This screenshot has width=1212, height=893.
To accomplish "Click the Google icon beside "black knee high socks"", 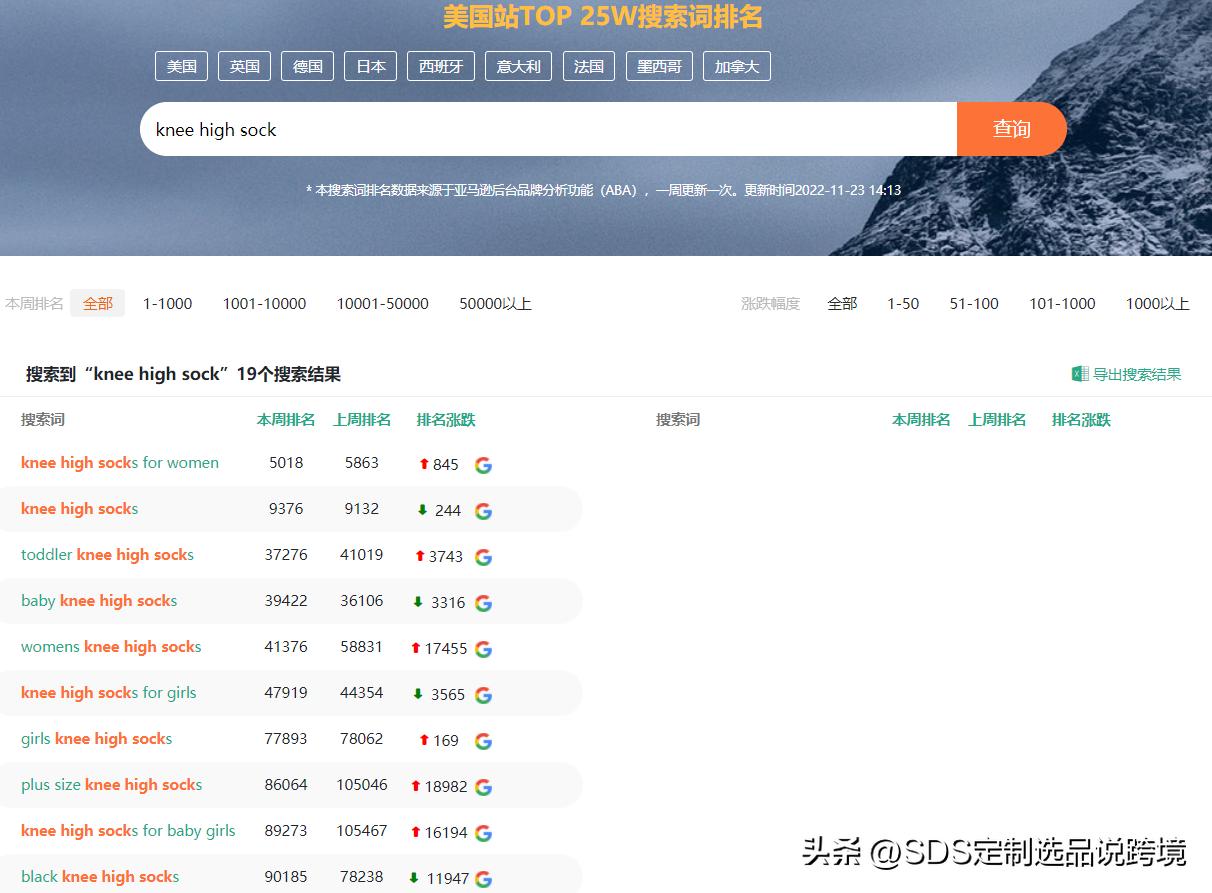I will (x=483, y=878).
